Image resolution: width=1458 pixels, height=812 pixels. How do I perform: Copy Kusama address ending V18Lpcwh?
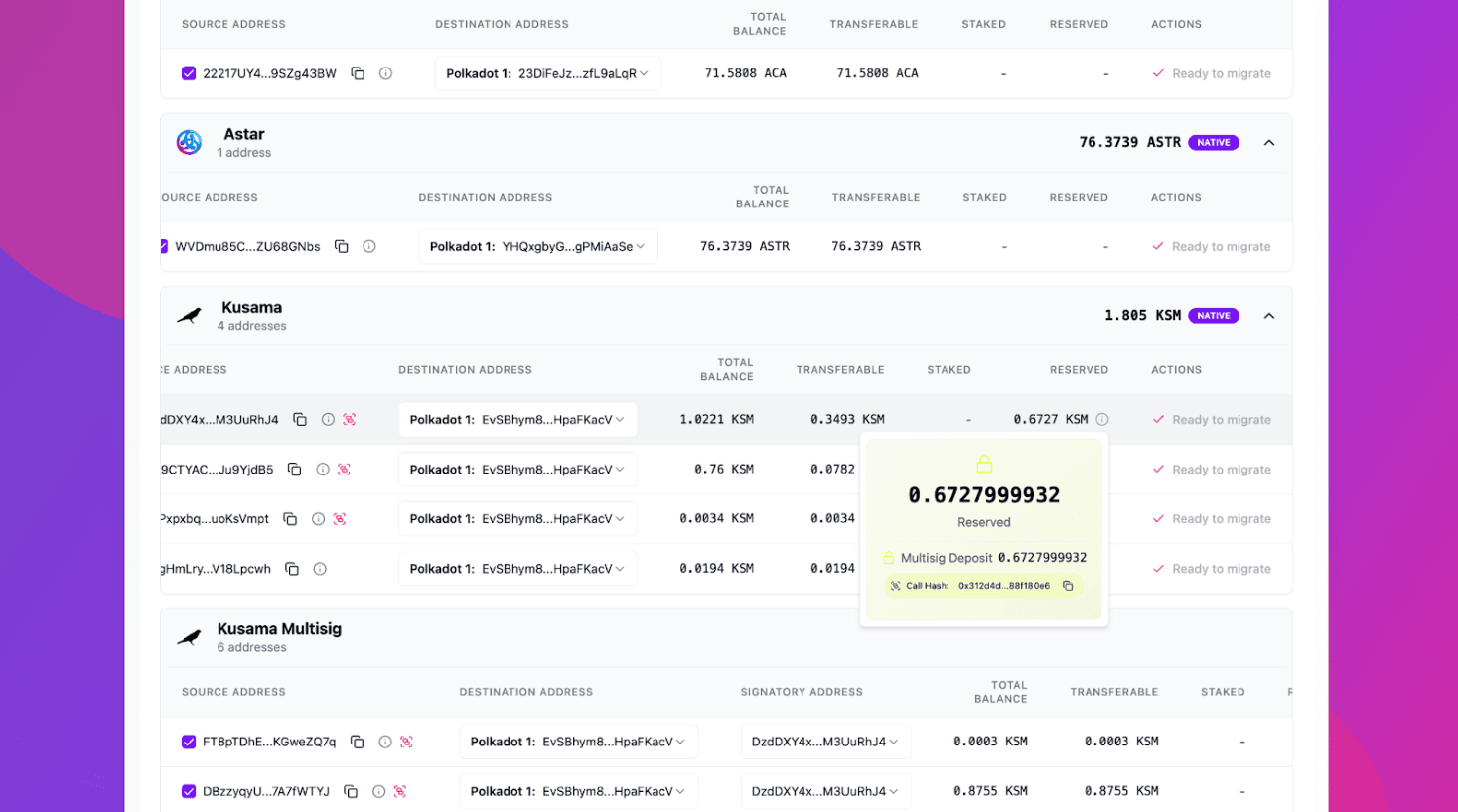292,569
